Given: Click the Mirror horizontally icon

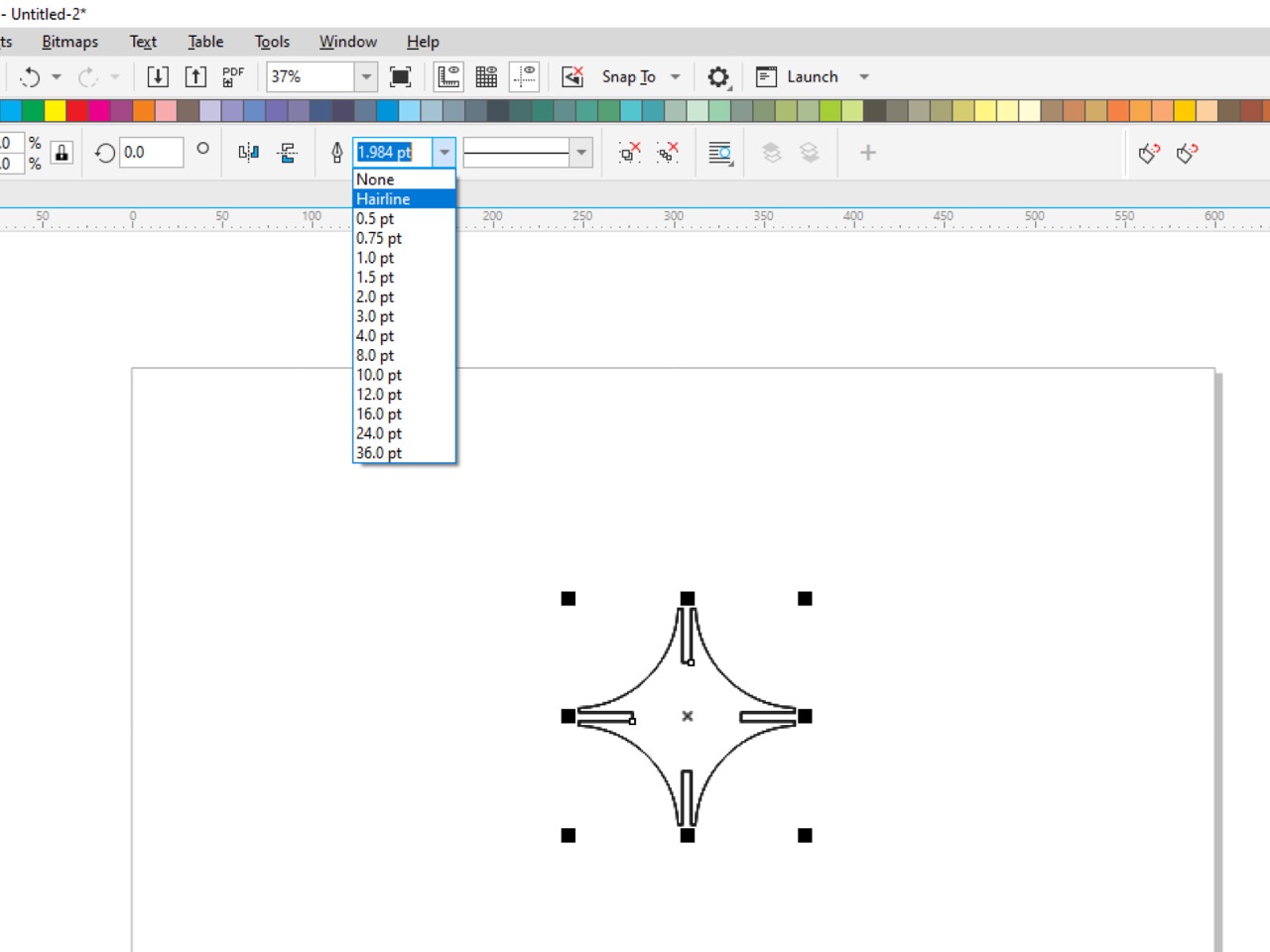Looking at the screenshot, I should [x=248, y=152].
